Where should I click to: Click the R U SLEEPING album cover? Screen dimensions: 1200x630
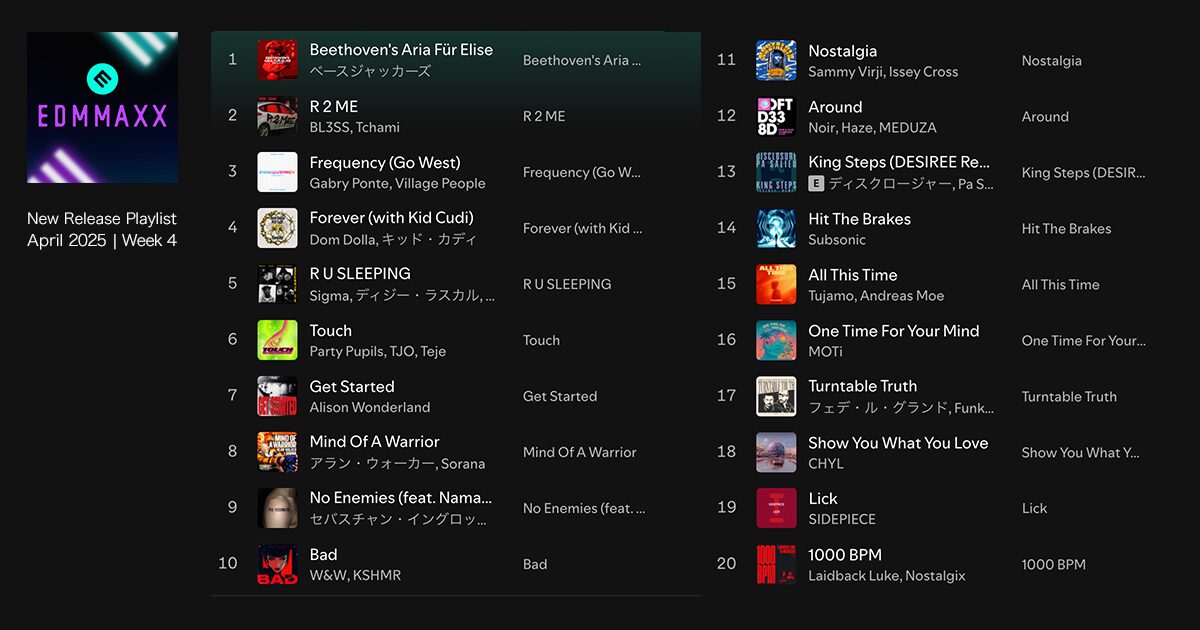coord(277,284)
